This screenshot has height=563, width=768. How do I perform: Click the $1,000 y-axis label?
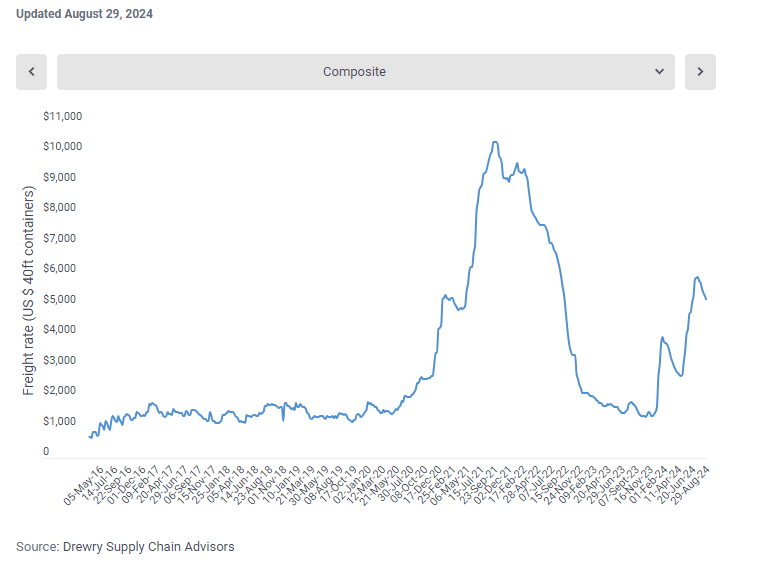tap(62, 422)
